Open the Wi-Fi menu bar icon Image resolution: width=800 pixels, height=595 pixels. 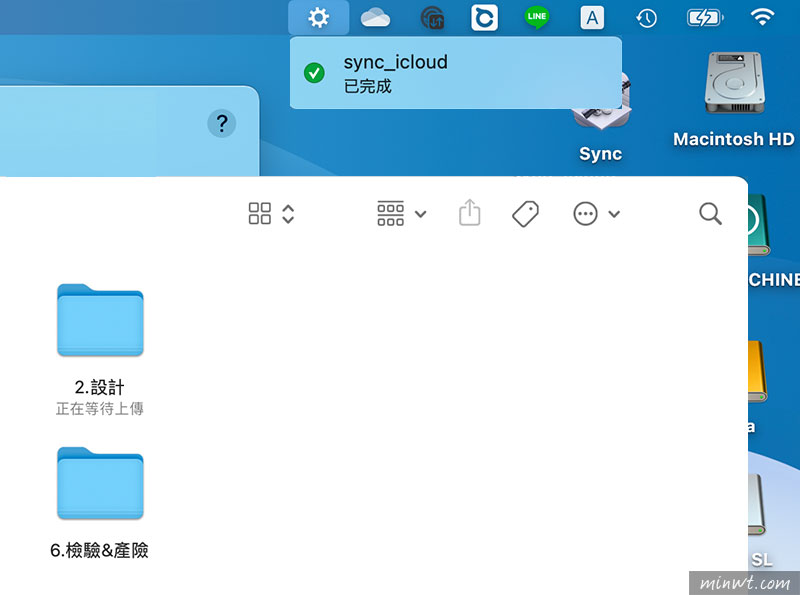(762, 17)
